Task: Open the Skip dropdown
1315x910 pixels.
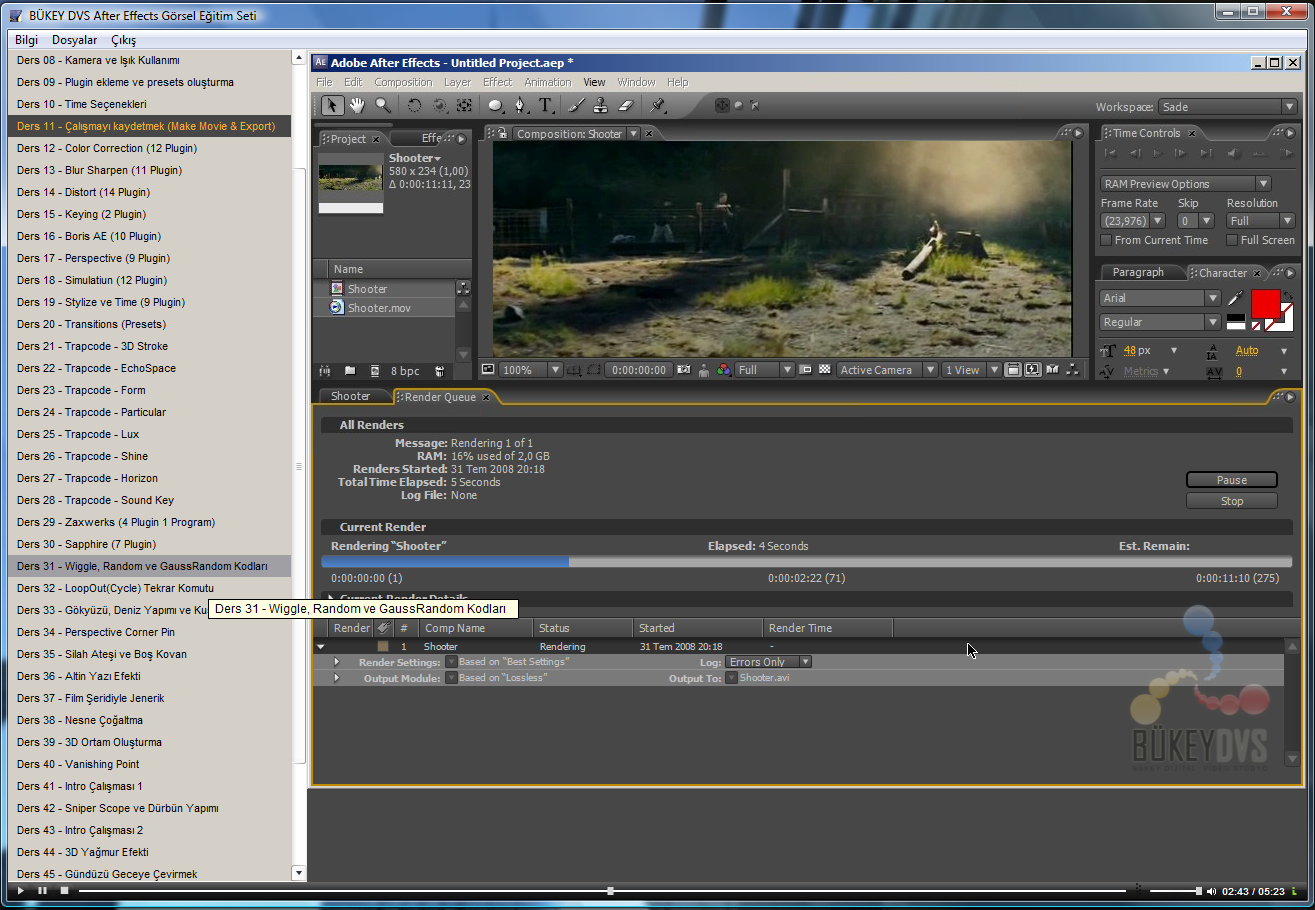Action: (x=1196, y=221)
